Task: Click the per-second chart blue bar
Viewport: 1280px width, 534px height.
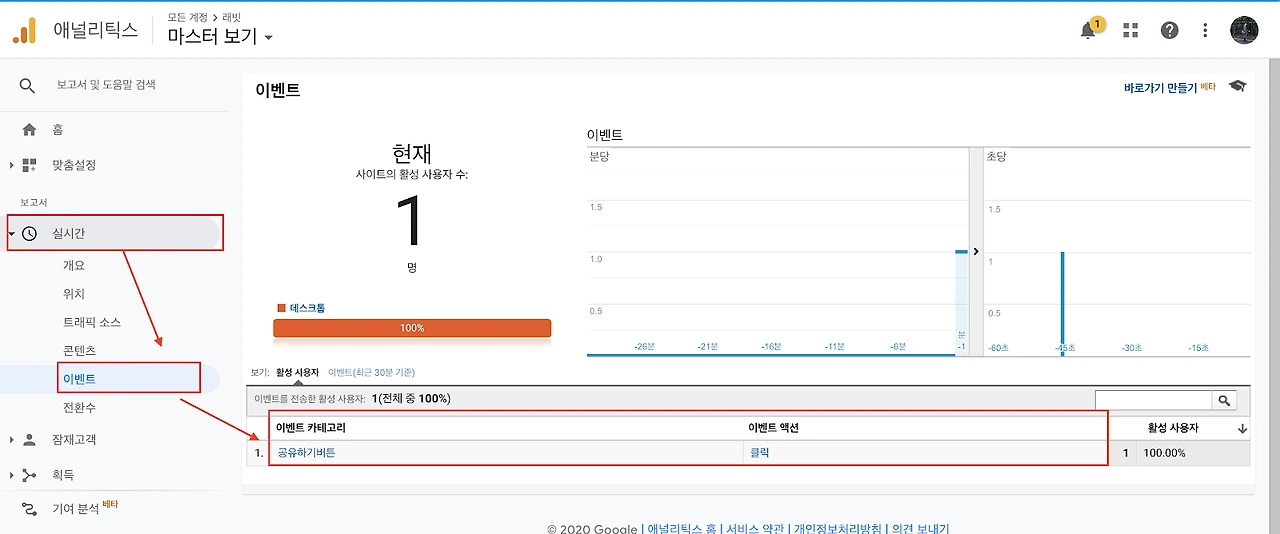Action: (1062, 302)
